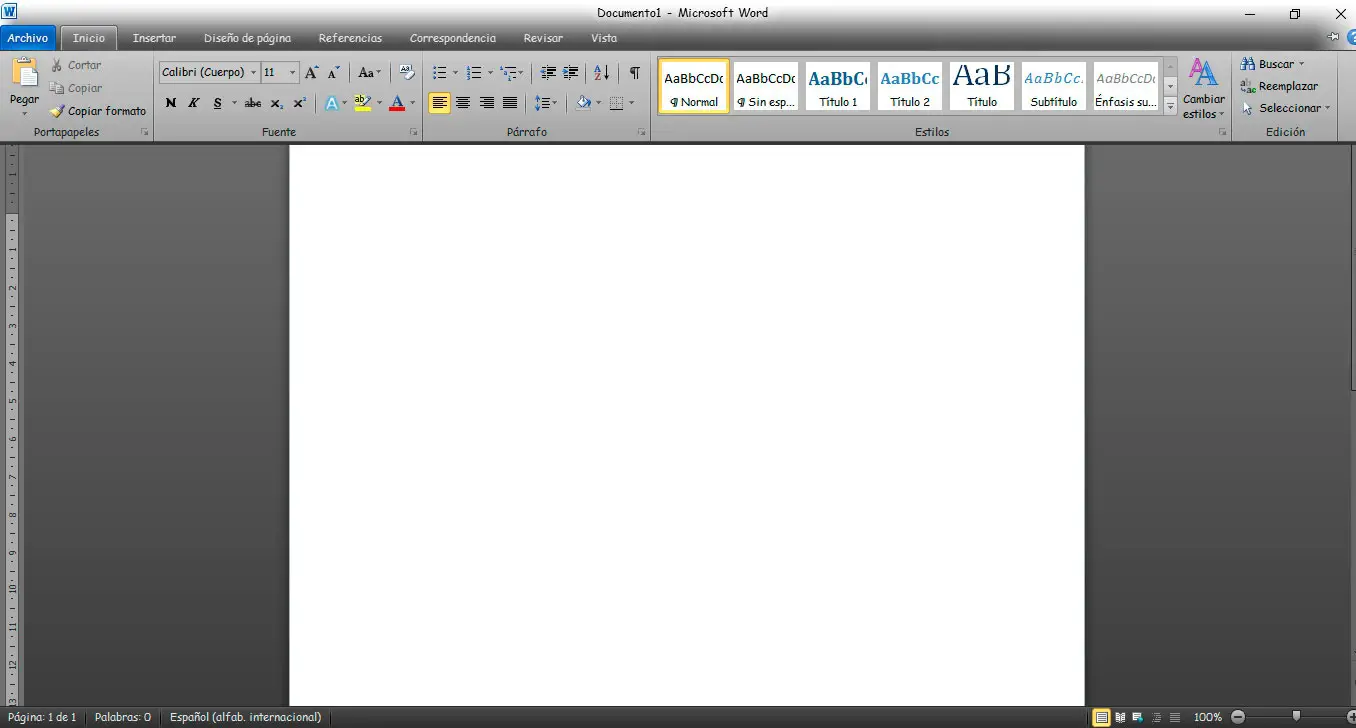Open the Archivo tab
The image size is (1356, 728).
[28, 38]
